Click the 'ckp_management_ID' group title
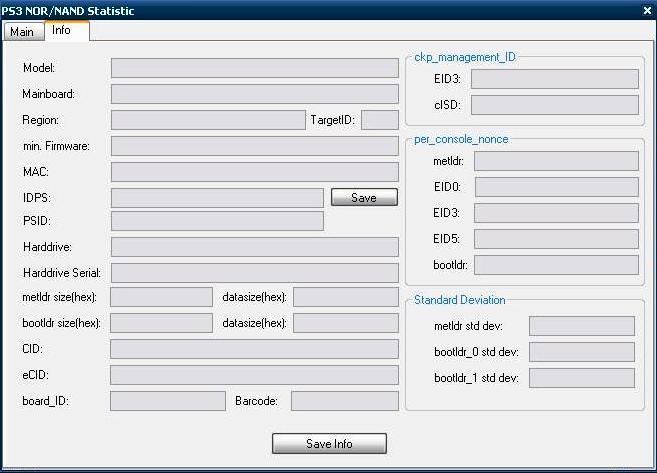 point(465,57)
